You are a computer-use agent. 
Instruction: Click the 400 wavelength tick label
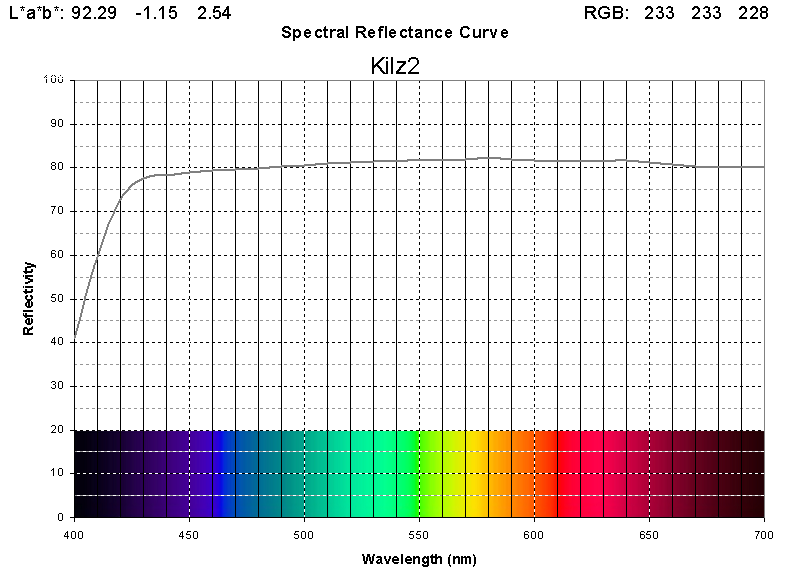coord(74,535)
